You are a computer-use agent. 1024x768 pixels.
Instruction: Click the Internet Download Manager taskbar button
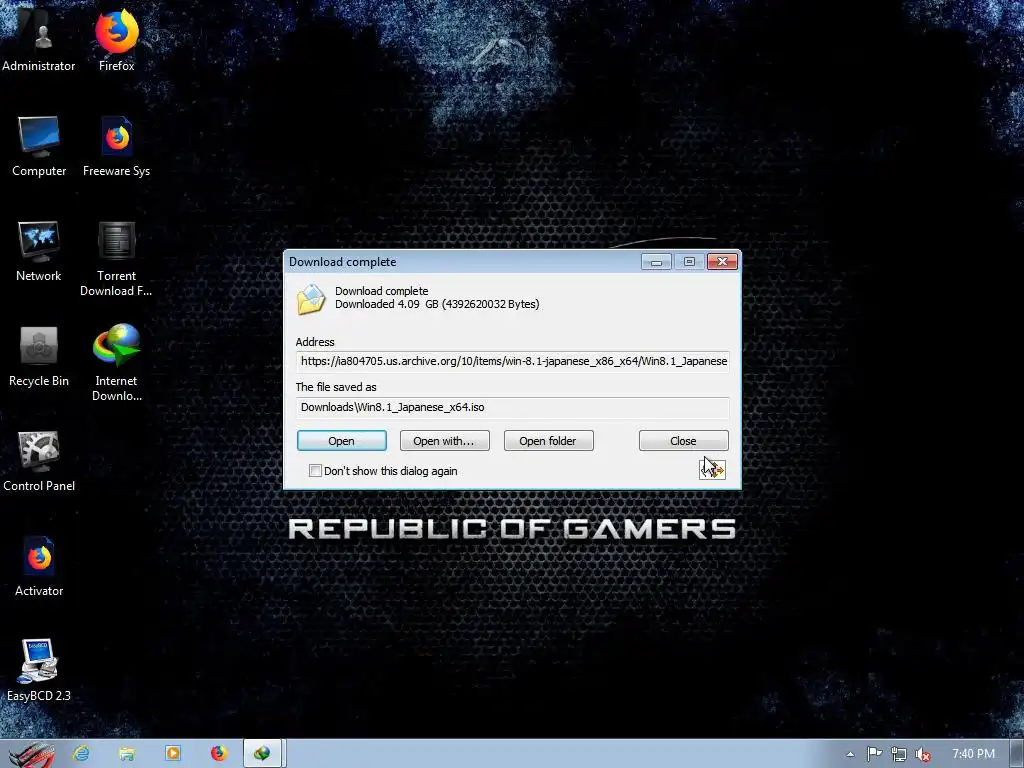tap(263, 754)
